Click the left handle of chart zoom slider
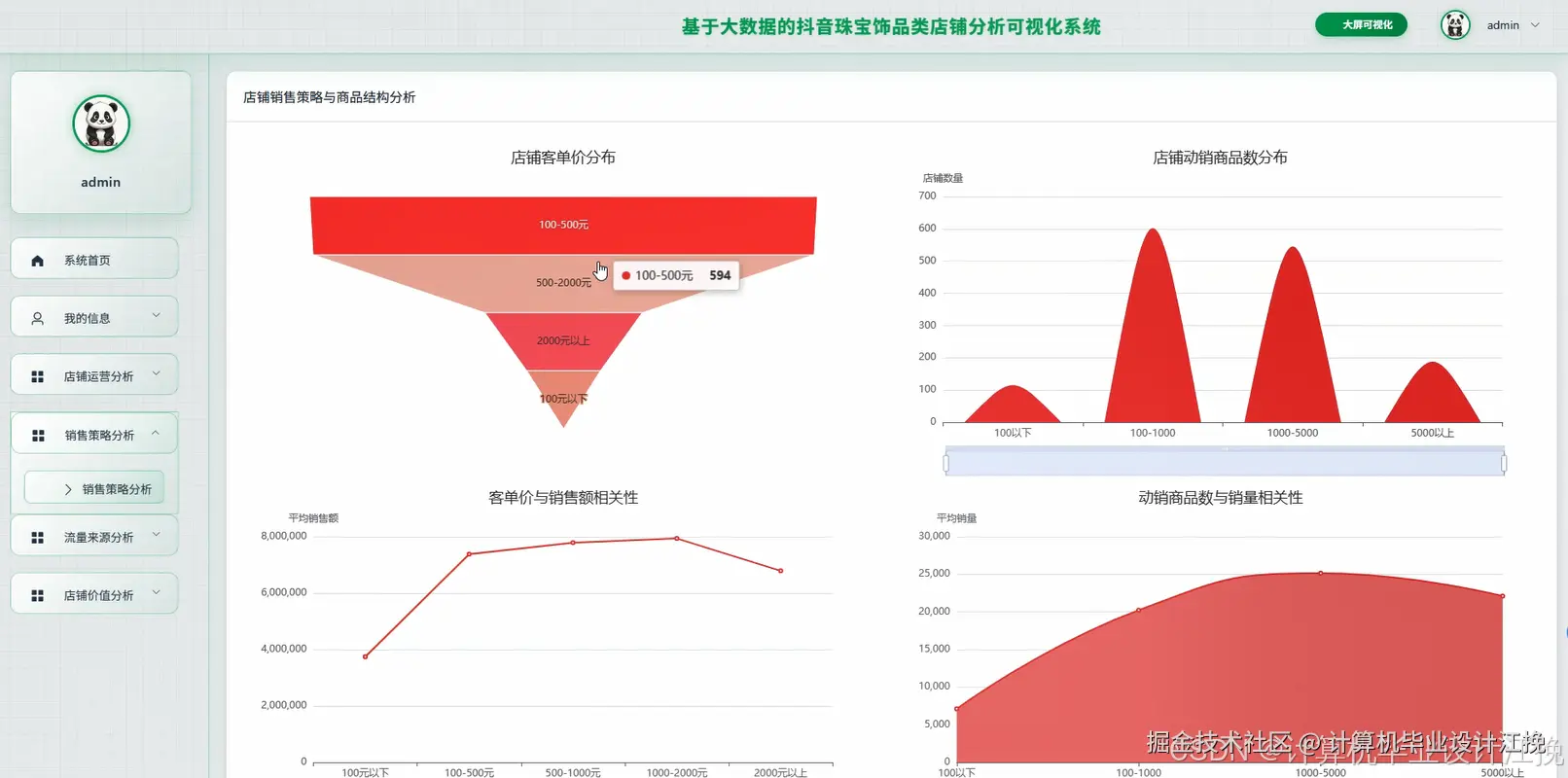The image size is (1568, 778). pos(946,464)
